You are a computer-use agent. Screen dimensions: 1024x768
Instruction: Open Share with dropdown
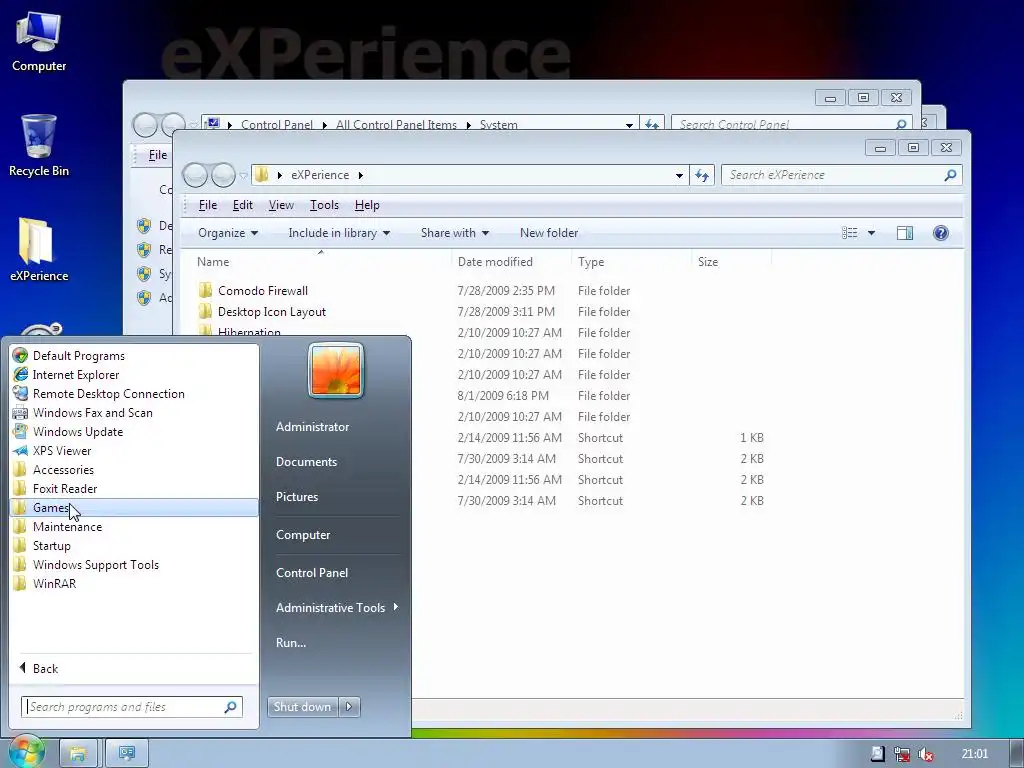(x=455, y=233)
